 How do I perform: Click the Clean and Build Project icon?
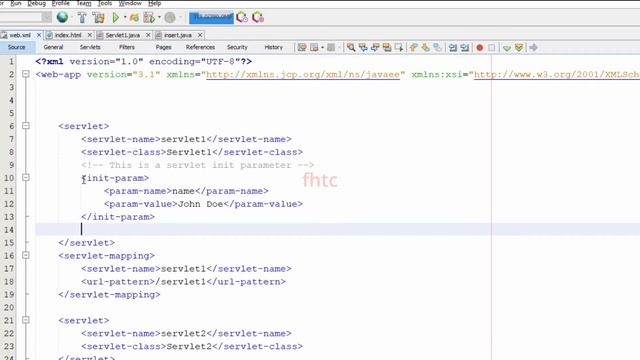tap(98, 18)
